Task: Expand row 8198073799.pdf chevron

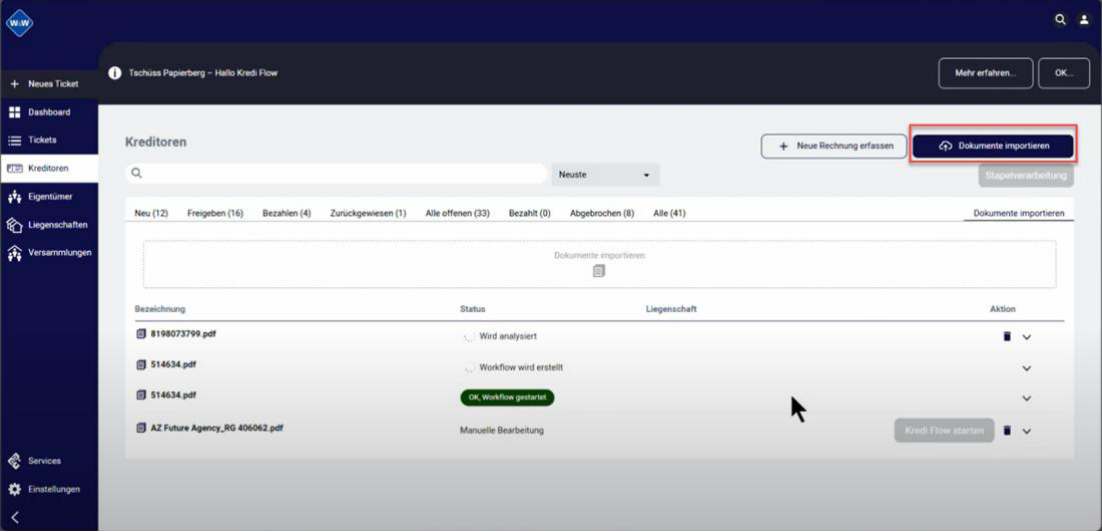Action: coord(1026,337)
